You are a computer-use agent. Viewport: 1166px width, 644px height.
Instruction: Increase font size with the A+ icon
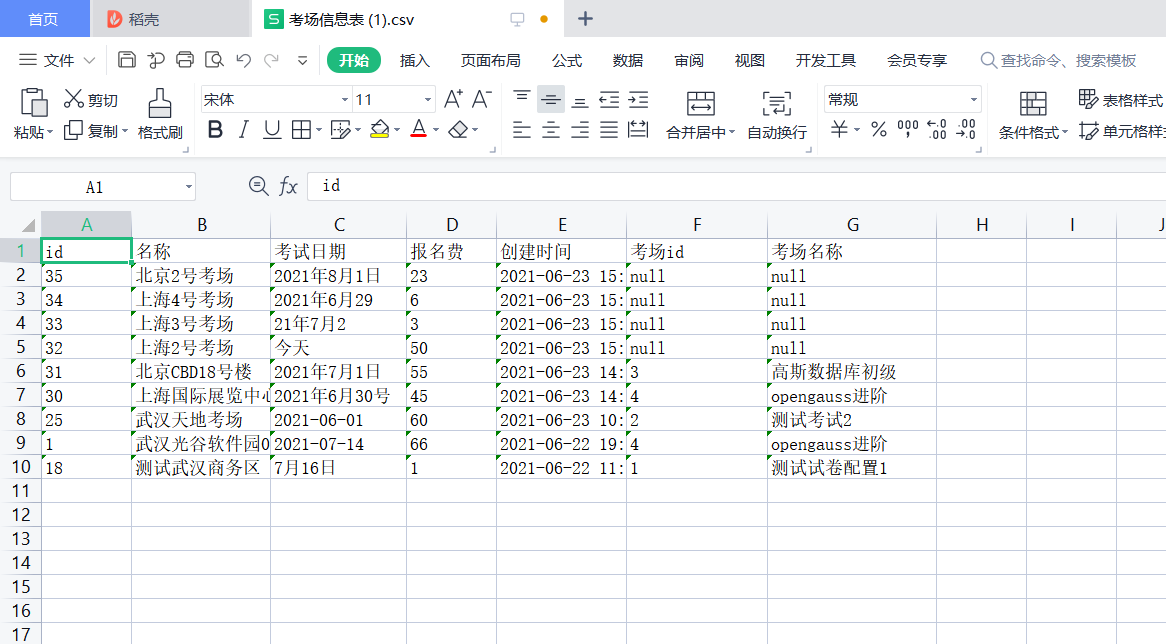[x=453, y=99]
